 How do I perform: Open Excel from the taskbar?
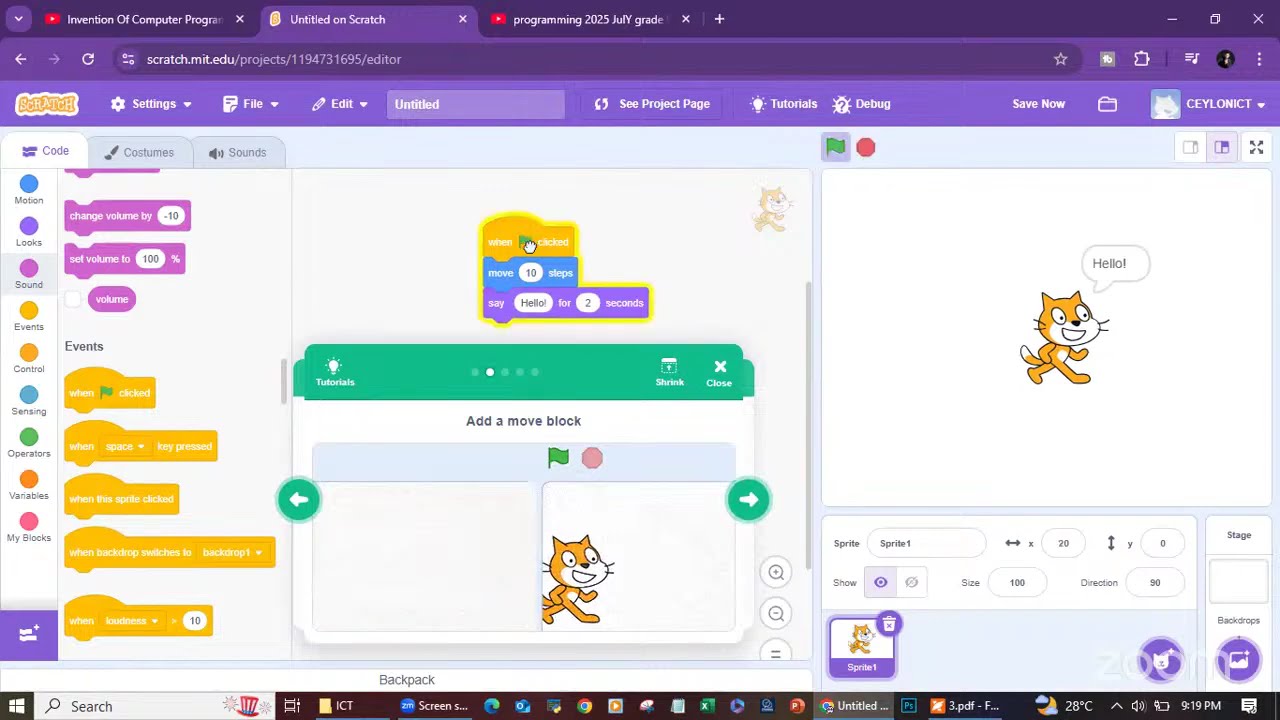click(706, 706)
